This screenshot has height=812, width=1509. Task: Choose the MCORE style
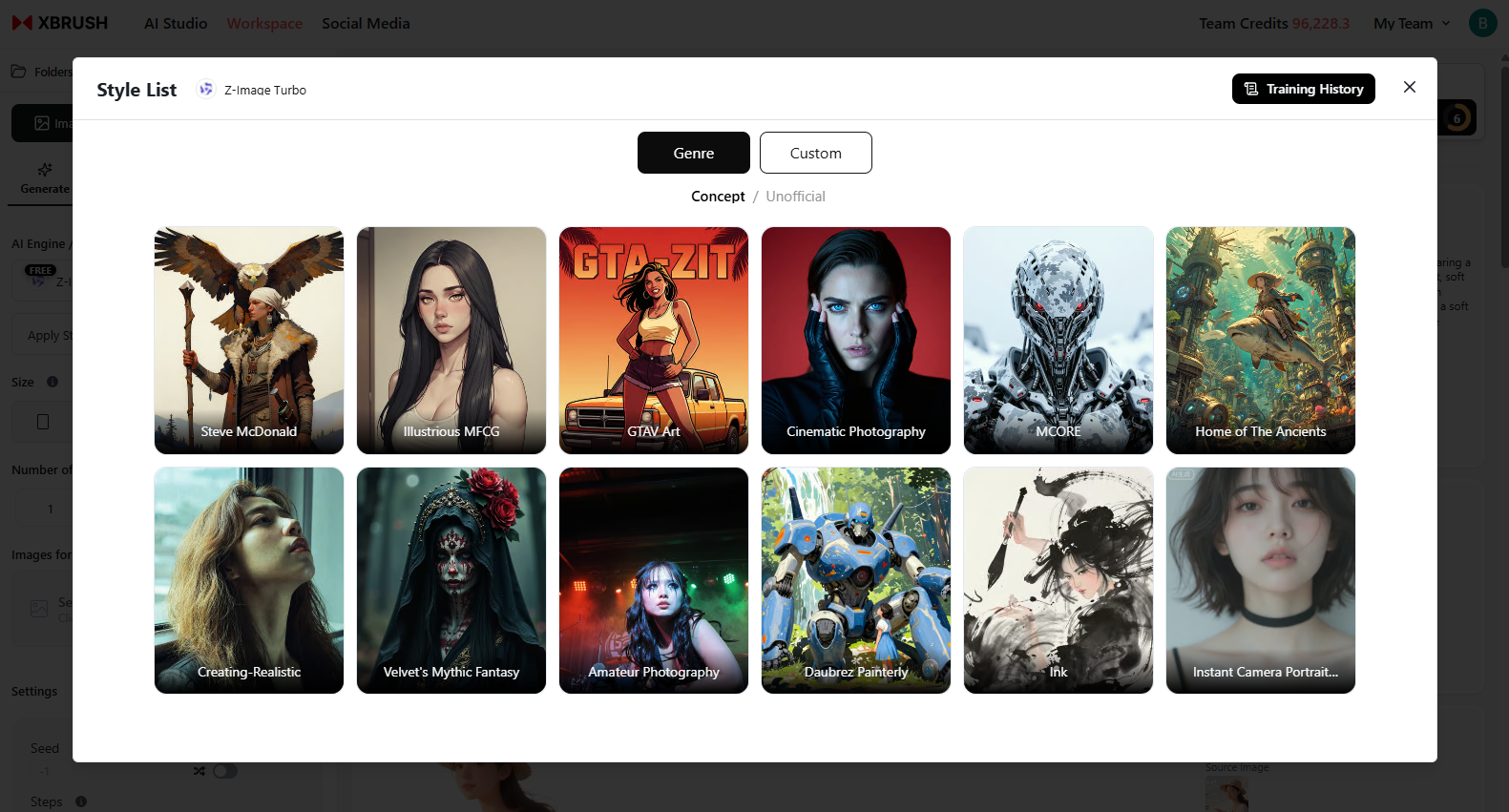(x=1058, y=341)
